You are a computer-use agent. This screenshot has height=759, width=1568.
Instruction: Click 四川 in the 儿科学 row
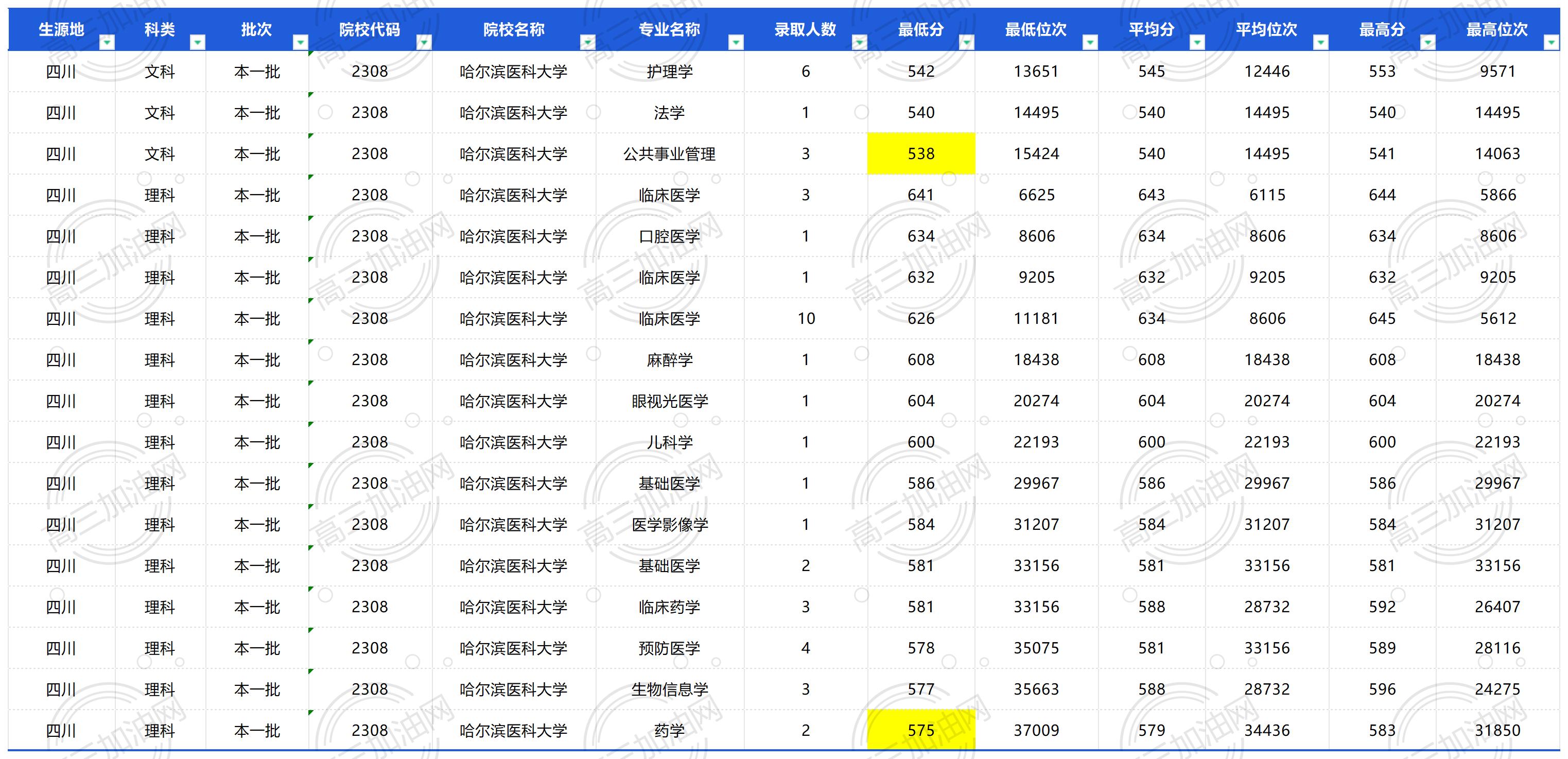pos(61,442)
